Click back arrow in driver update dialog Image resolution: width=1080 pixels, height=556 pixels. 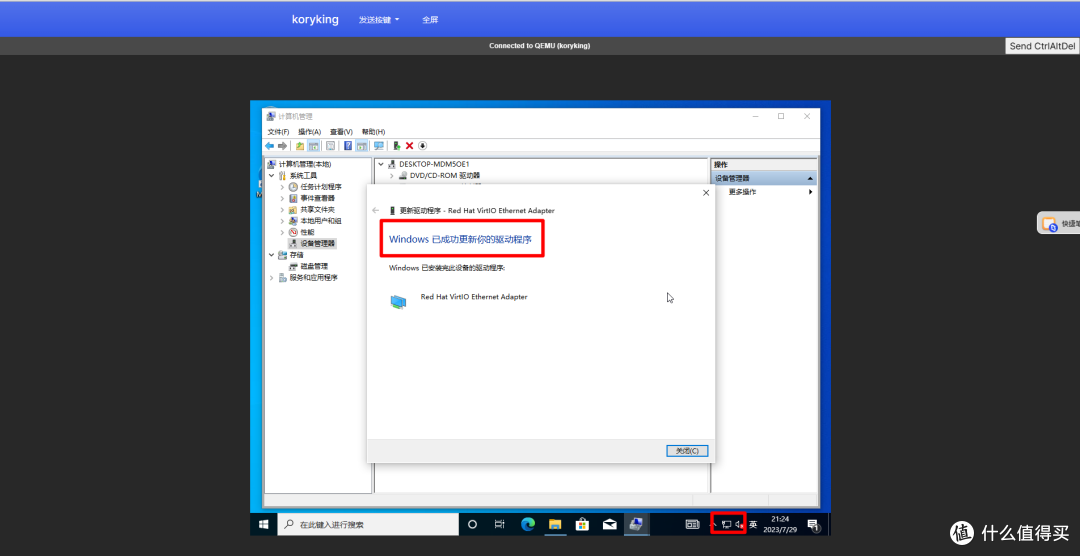click(x=375, y=210)
